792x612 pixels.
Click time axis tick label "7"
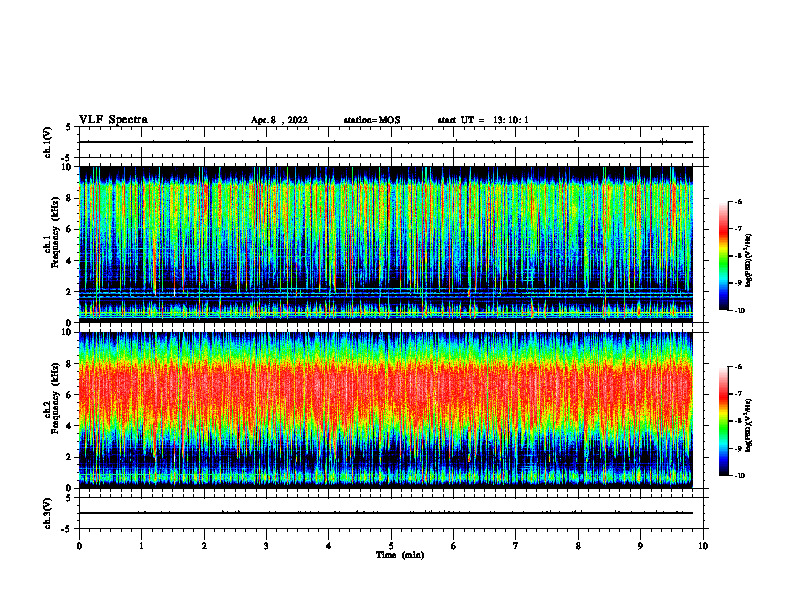516,546
